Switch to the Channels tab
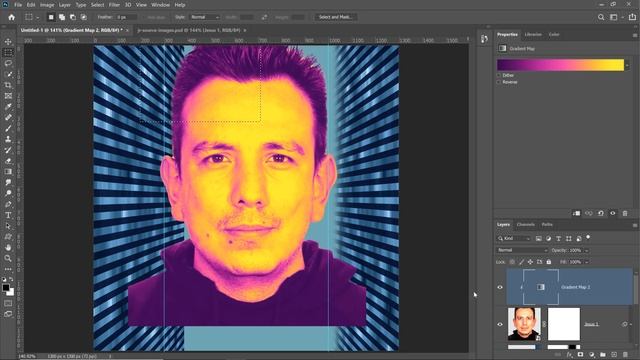Viewport: 640px width, 360px height. [526, 224]
